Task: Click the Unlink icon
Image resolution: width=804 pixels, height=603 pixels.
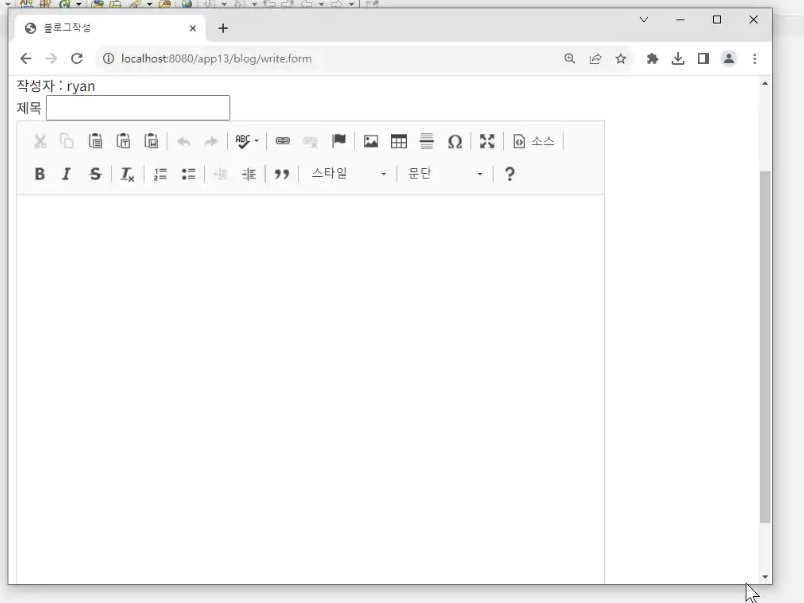Action: 311,141
